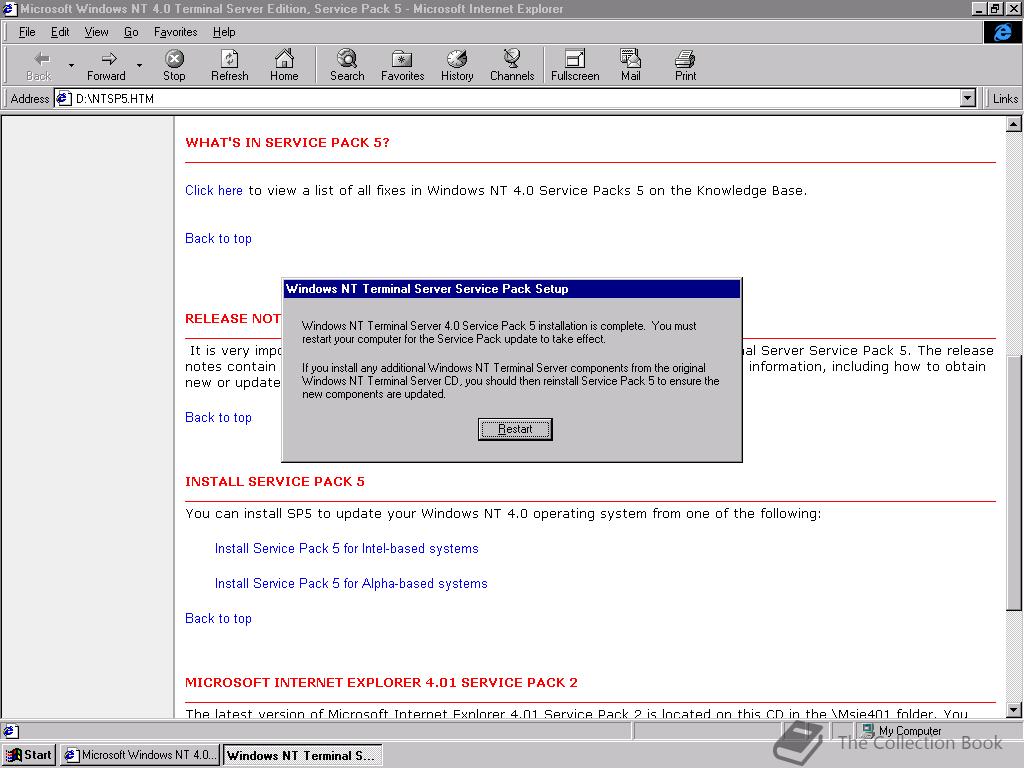Viewport: 1024px width, 768px height.
Task: Click the status bar page icon
Action: [x=10, y=731]
